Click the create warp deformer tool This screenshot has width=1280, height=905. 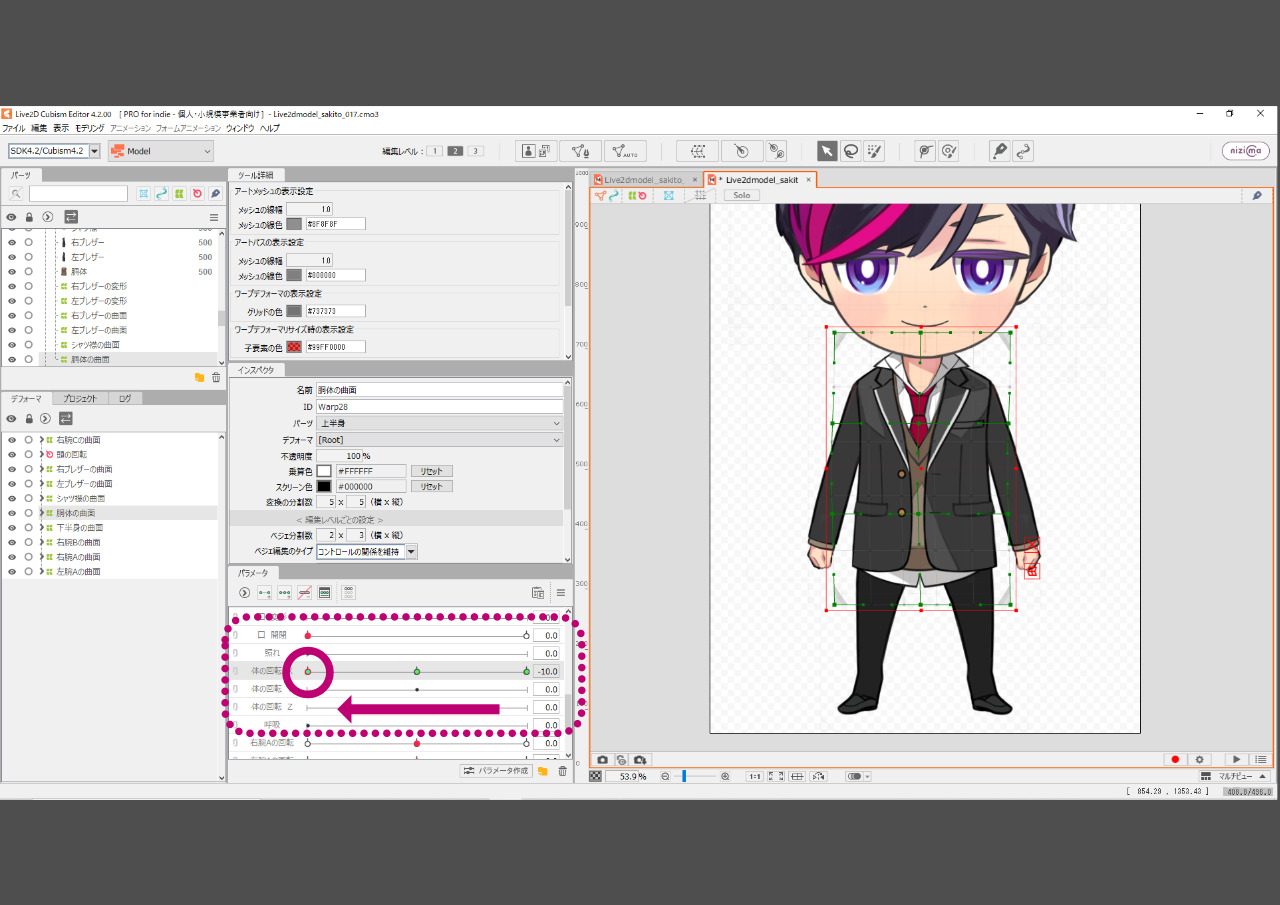(697, 151)
